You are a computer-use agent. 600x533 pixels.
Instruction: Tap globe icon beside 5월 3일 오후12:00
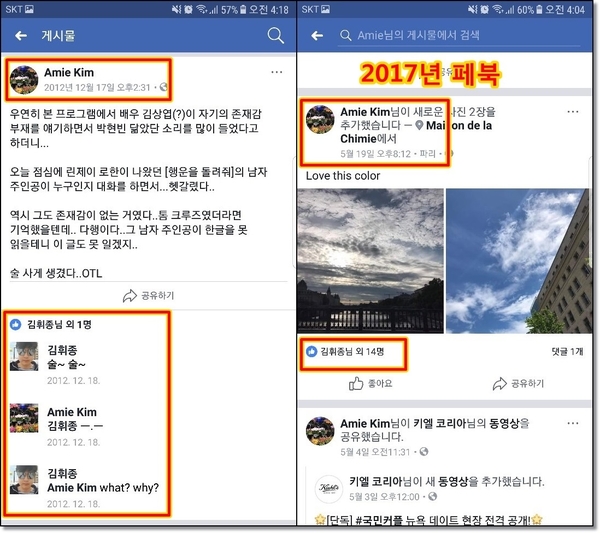[432, 497]
